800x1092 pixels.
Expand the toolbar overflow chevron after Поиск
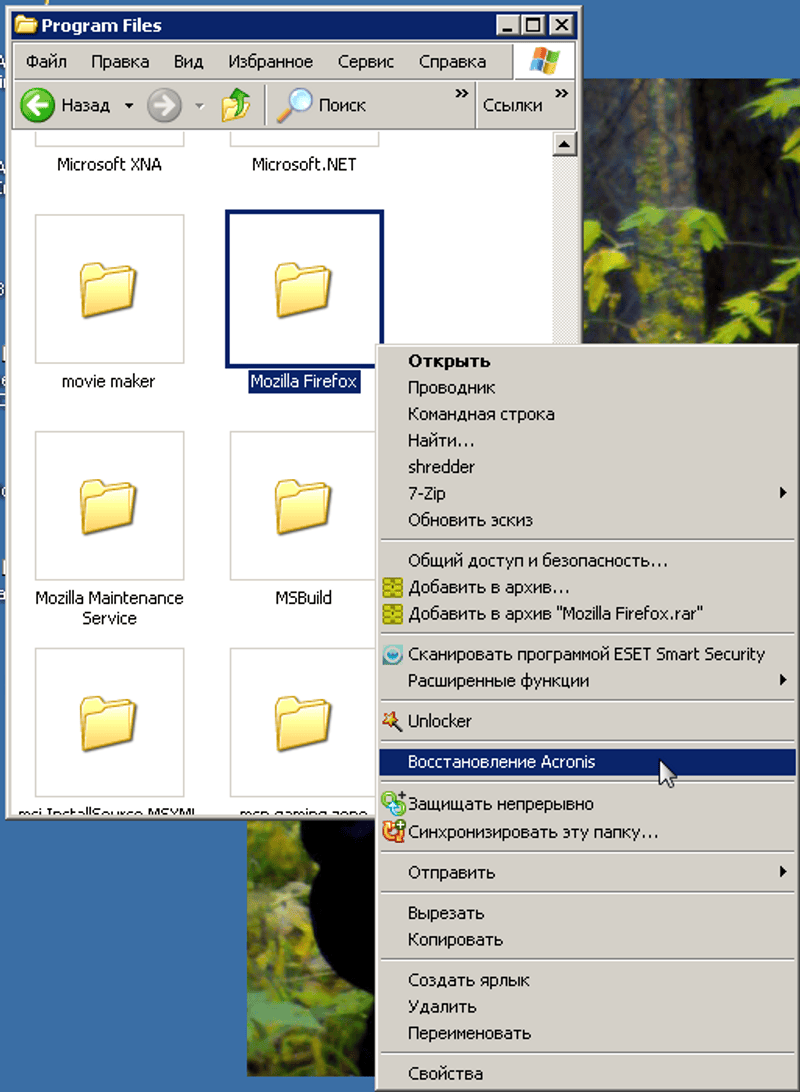462,93
